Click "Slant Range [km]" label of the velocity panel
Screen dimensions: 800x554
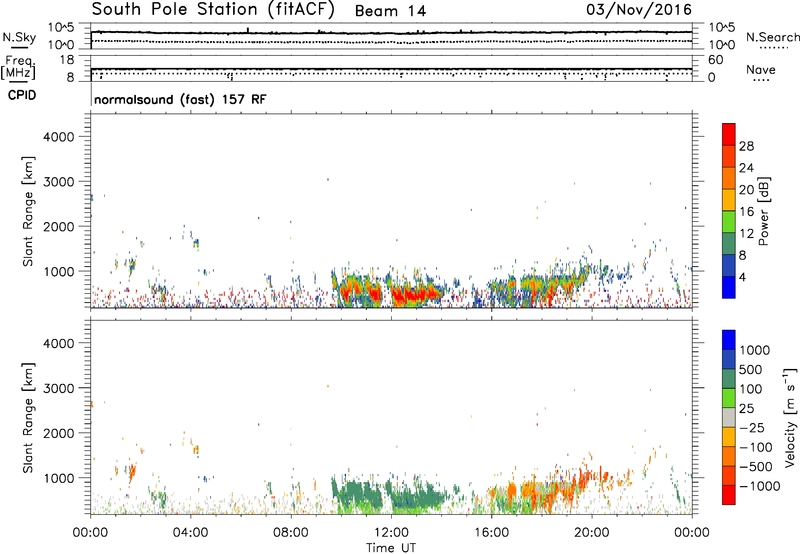pyautogui.click(x=28, y=417)
